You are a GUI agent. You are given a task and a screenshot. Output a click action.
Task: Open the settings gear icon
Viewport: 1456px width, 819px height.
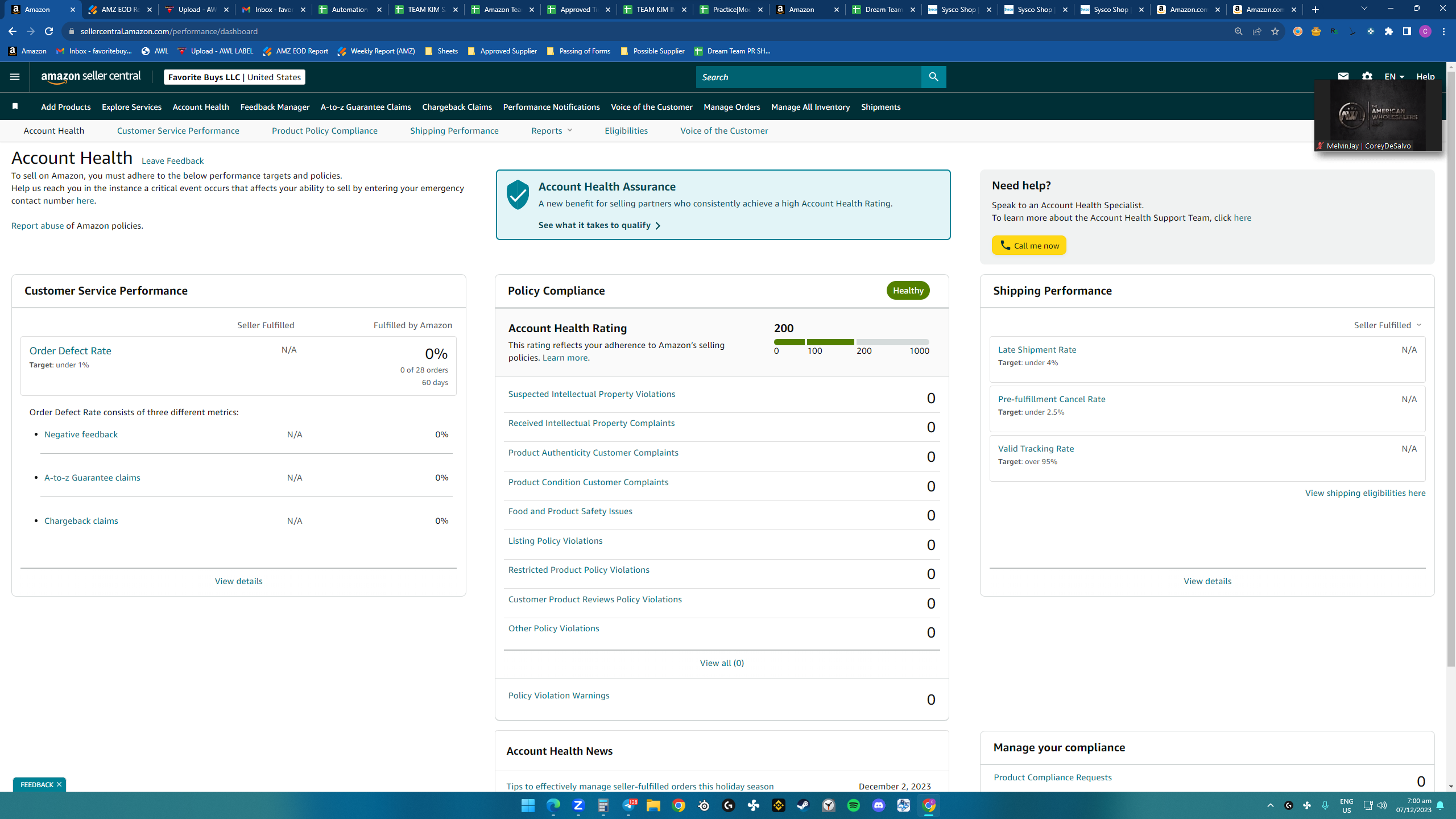(1367, 76)
